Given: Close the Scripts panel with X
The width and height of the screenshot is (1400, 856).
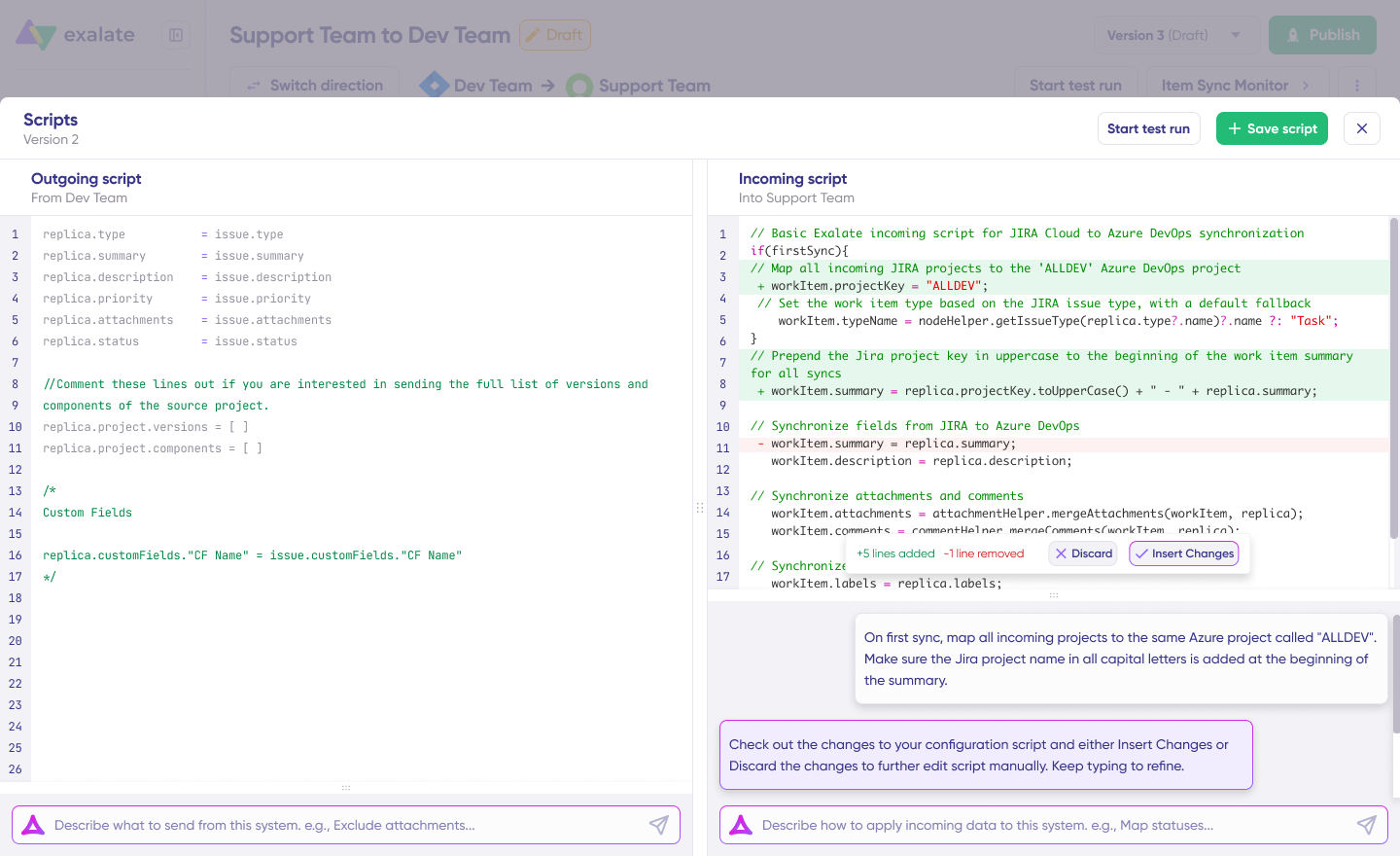Looking at the screenshot, I should 1362,128.
